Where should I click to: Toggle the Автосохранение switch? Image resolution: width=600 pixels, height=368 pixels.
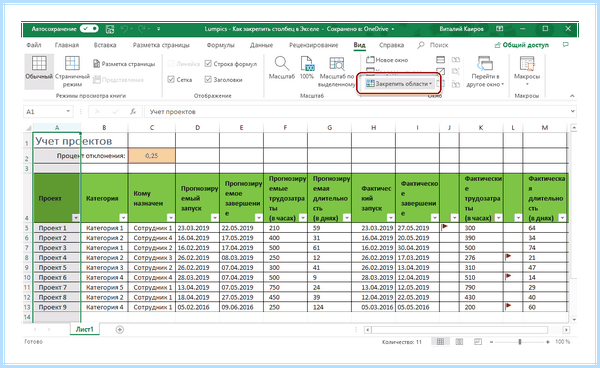(90, 29)
